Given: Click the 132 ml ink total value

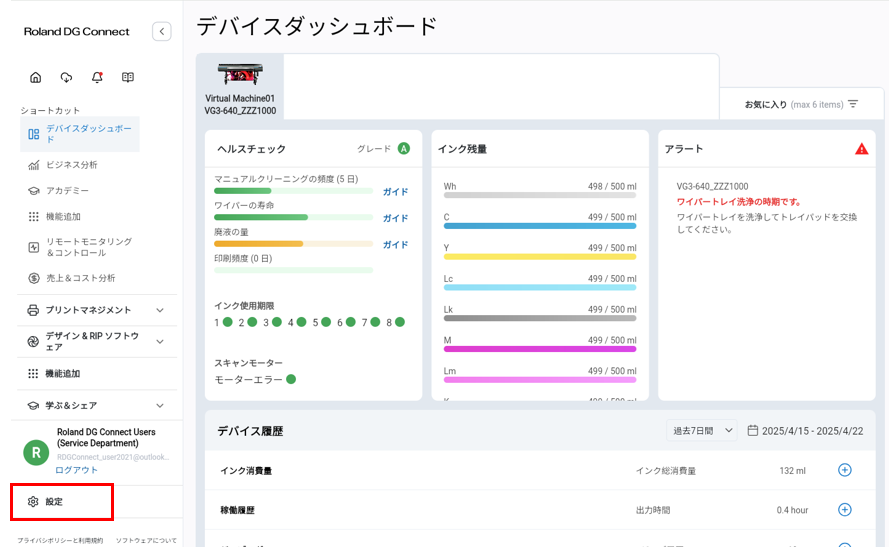Looking at the screenshot, I should (x=793, y=470).
